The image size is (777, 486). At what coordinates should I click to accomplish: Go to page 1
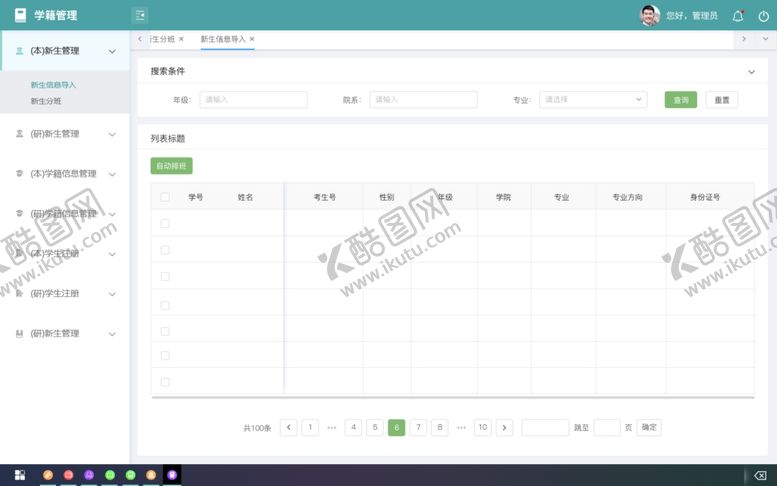pos(310,427)
